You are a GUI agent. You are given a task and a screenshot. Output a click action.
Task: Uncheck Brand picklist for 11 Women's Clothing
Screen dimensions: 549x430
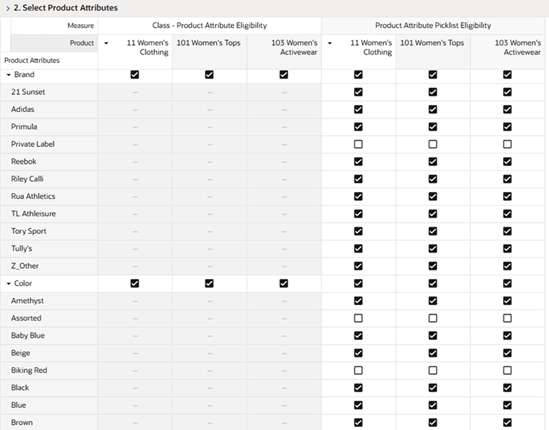pos(358,75)
